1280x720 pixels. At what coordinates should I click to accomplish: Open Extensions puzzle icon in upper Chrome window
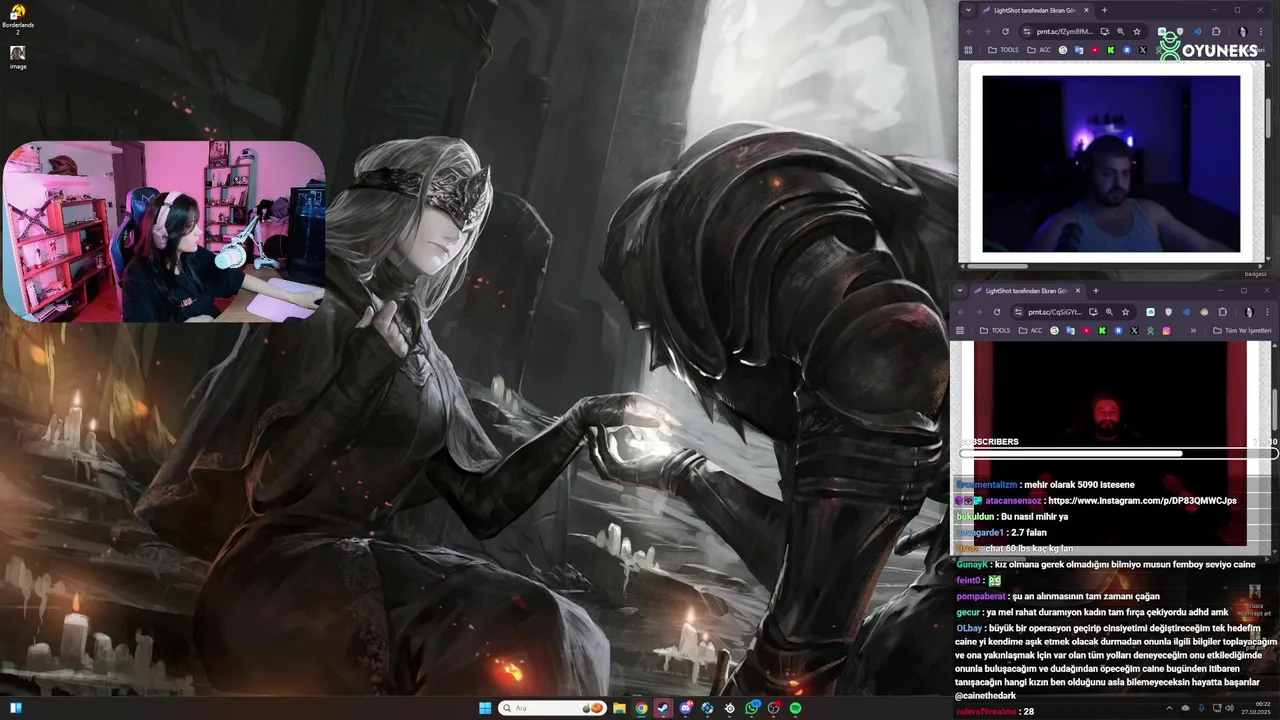tap(1216, 31)
